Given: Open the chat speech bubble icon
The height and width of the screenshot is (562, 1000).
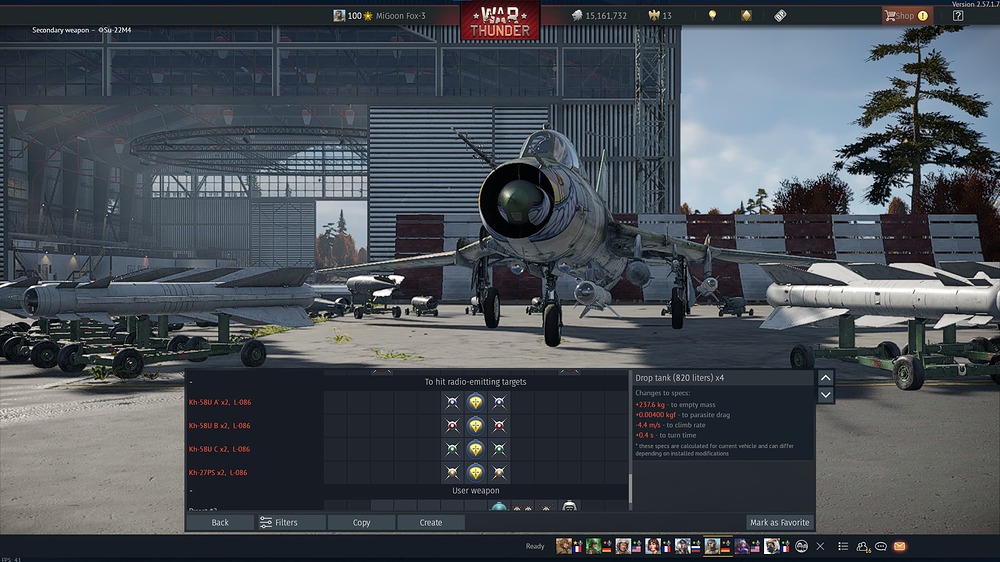Looking at the screenshot, I should pyautogui.click(x=881, y=546).
